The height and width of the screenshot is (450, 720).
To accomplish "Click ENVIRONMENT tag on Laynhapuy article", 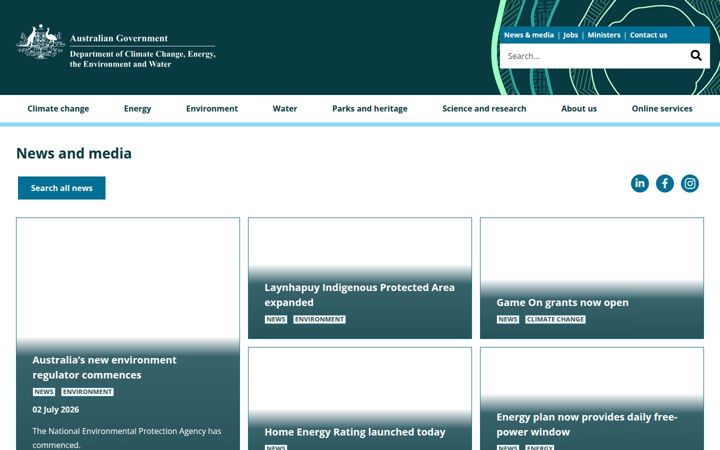I will 319,319.
